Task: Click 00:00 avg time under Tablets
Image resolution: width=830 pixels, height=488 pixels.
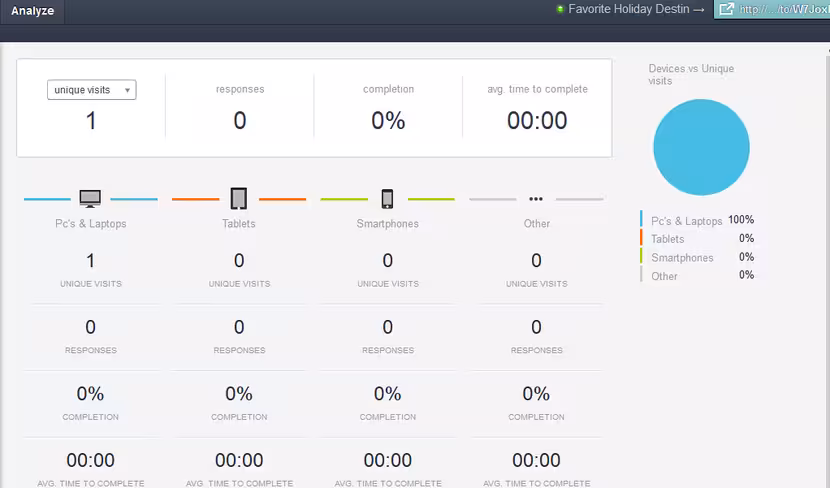Action: 239,460
